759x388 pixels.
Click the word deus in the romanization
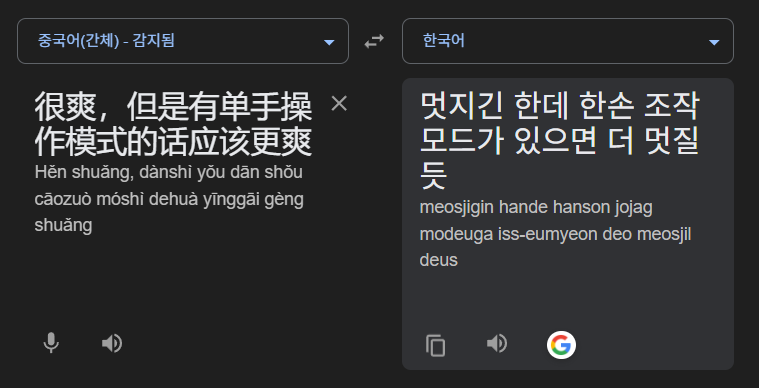439,260
